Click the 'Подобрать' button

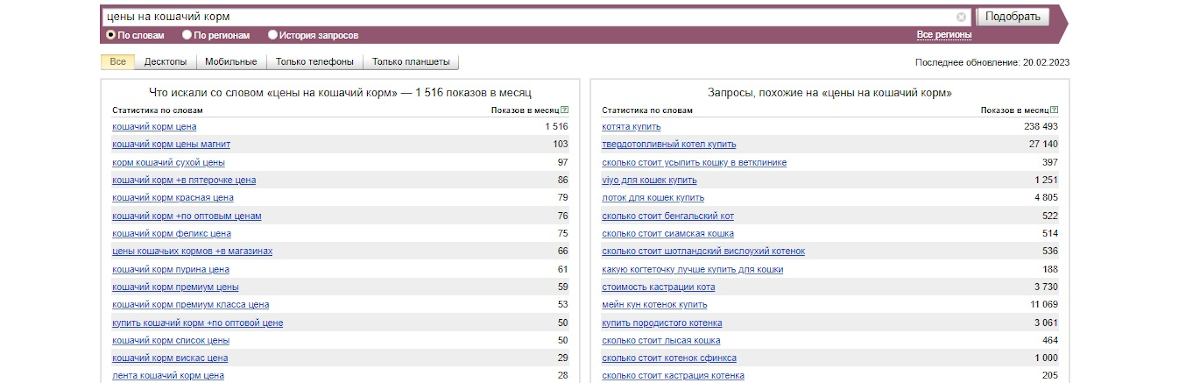click(1013, 17)
